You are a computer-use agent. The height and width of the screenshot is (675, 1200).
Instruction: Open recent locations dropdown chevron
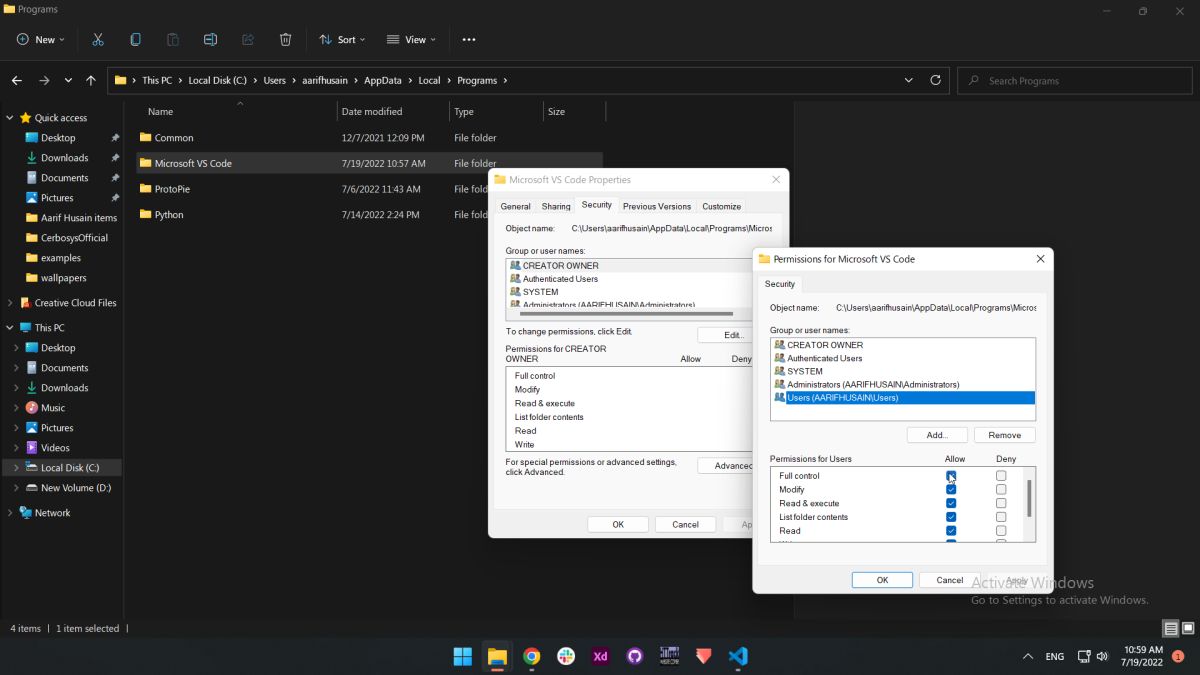point(68,80)
